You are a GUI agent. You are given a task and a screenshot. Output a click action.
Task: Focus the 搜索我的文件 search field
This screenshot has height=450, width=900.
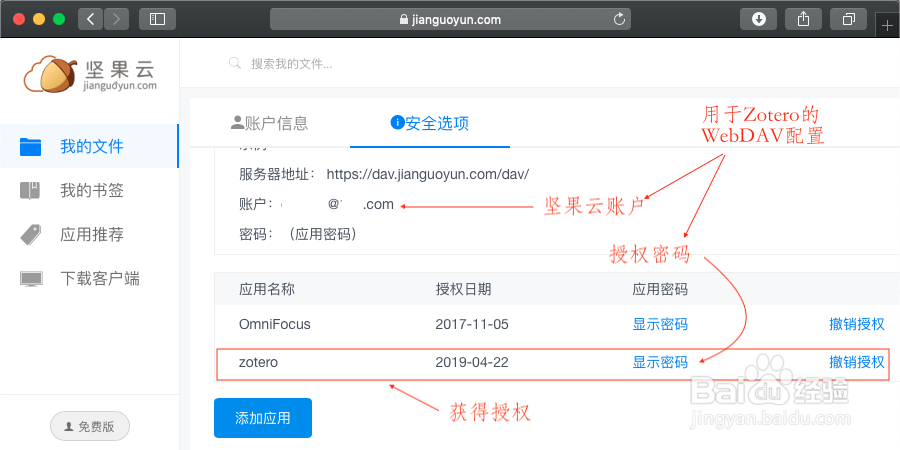(292, 64)
